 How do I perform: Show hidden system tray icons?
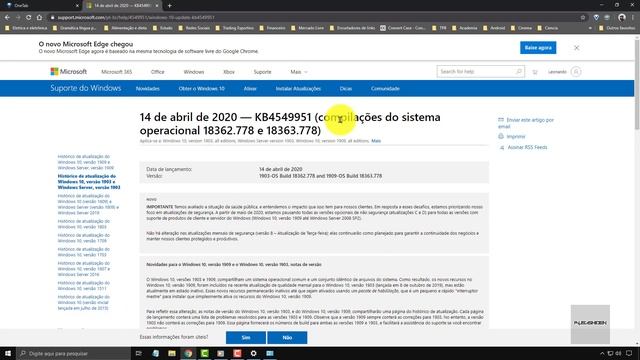[x=602, y=353]
